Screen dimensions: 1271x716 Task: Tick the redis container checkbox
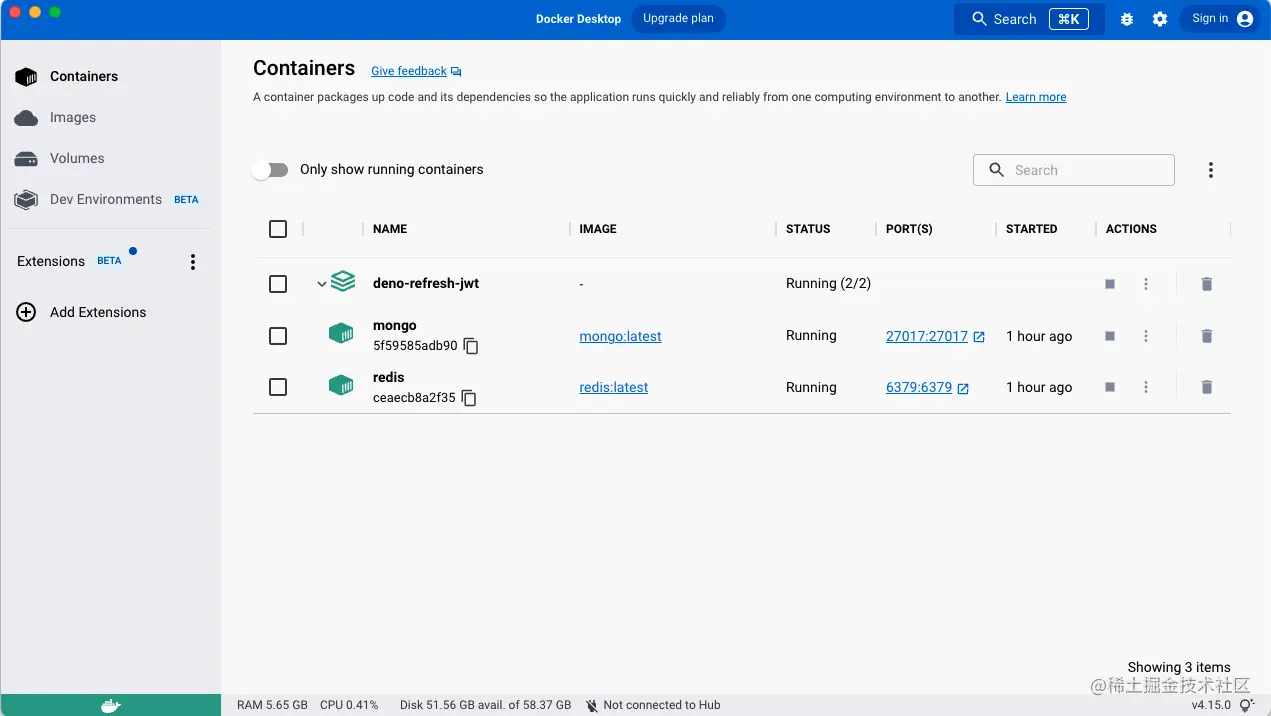click(x=278, y=387)
